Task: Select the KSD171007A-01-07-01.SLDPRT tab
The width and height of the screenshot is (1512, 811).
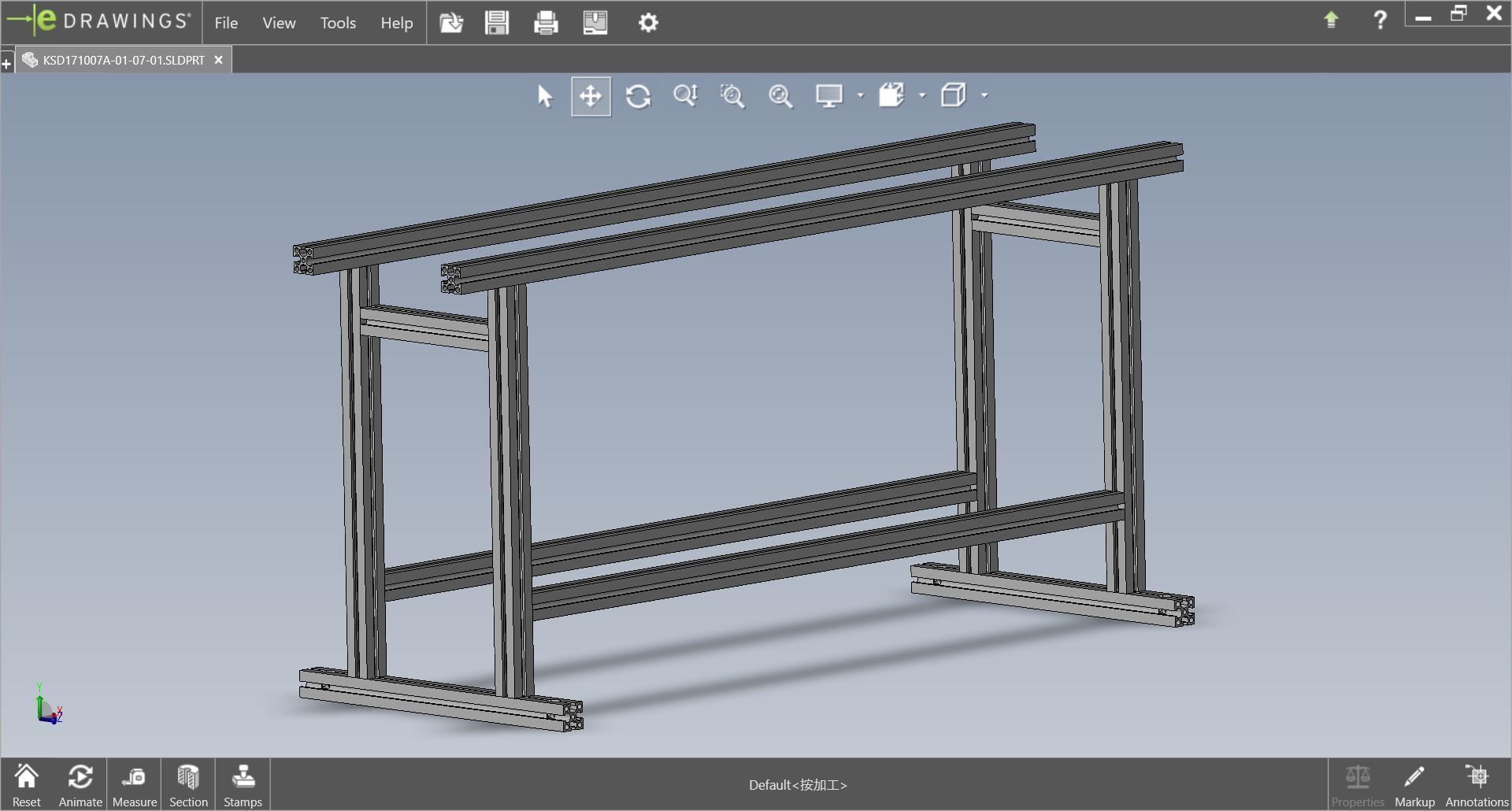Action: point(124,60)
